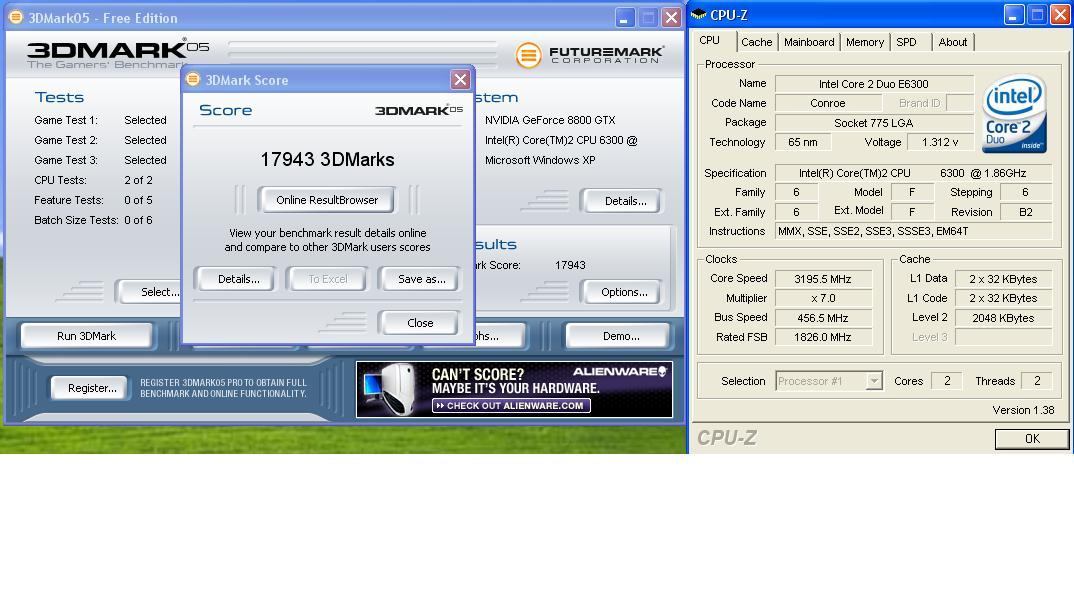Click the To Excel button
The height and width of the screenshot is (600, 1074).
coord(327,279)
